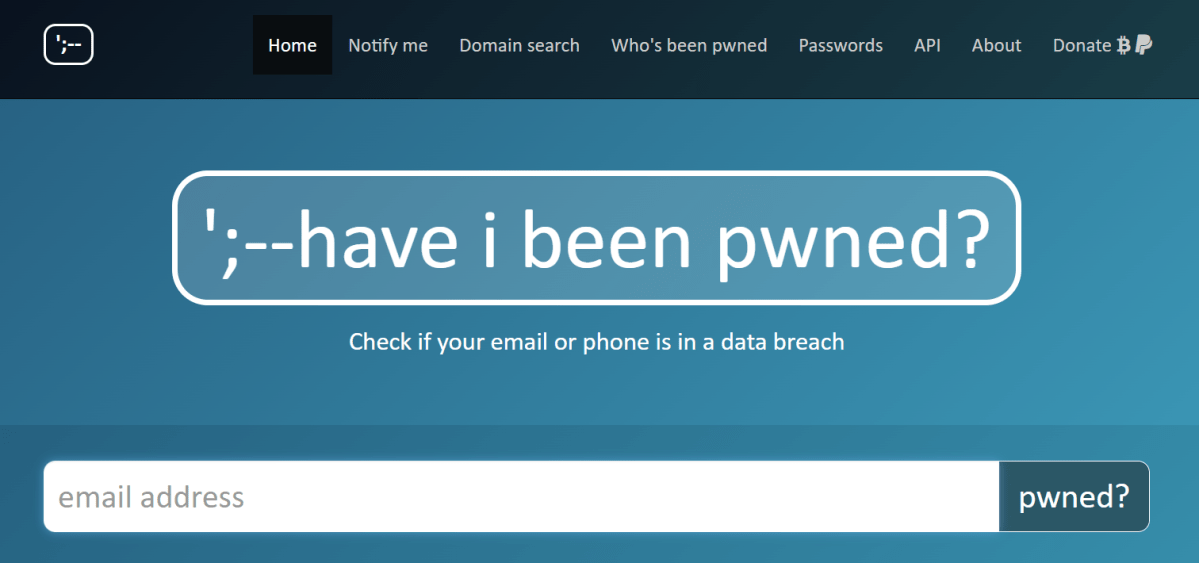Select the Donate text link
The height and width of the screenshot is (563, 1199).
coord(1081,45)
